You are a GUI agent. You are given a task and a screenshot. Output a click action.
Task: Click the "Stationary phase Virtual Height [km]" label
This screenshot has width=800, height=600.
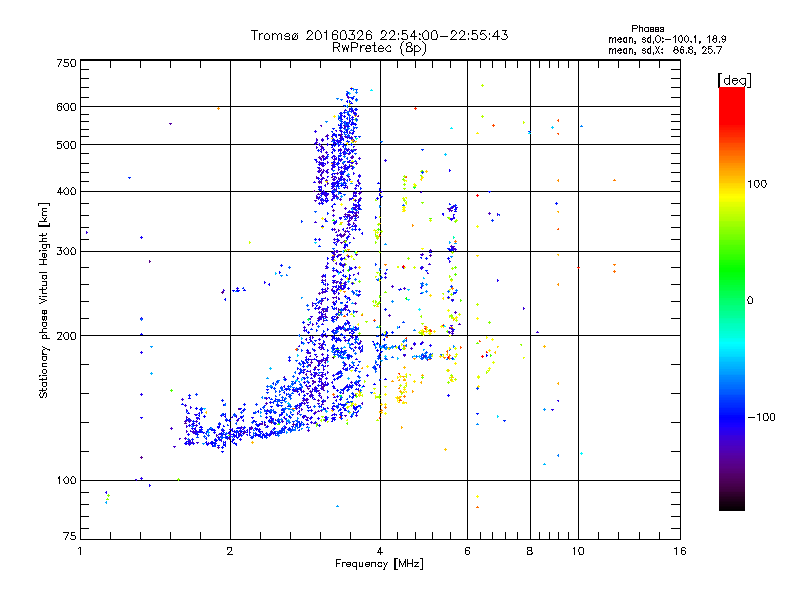44,300
